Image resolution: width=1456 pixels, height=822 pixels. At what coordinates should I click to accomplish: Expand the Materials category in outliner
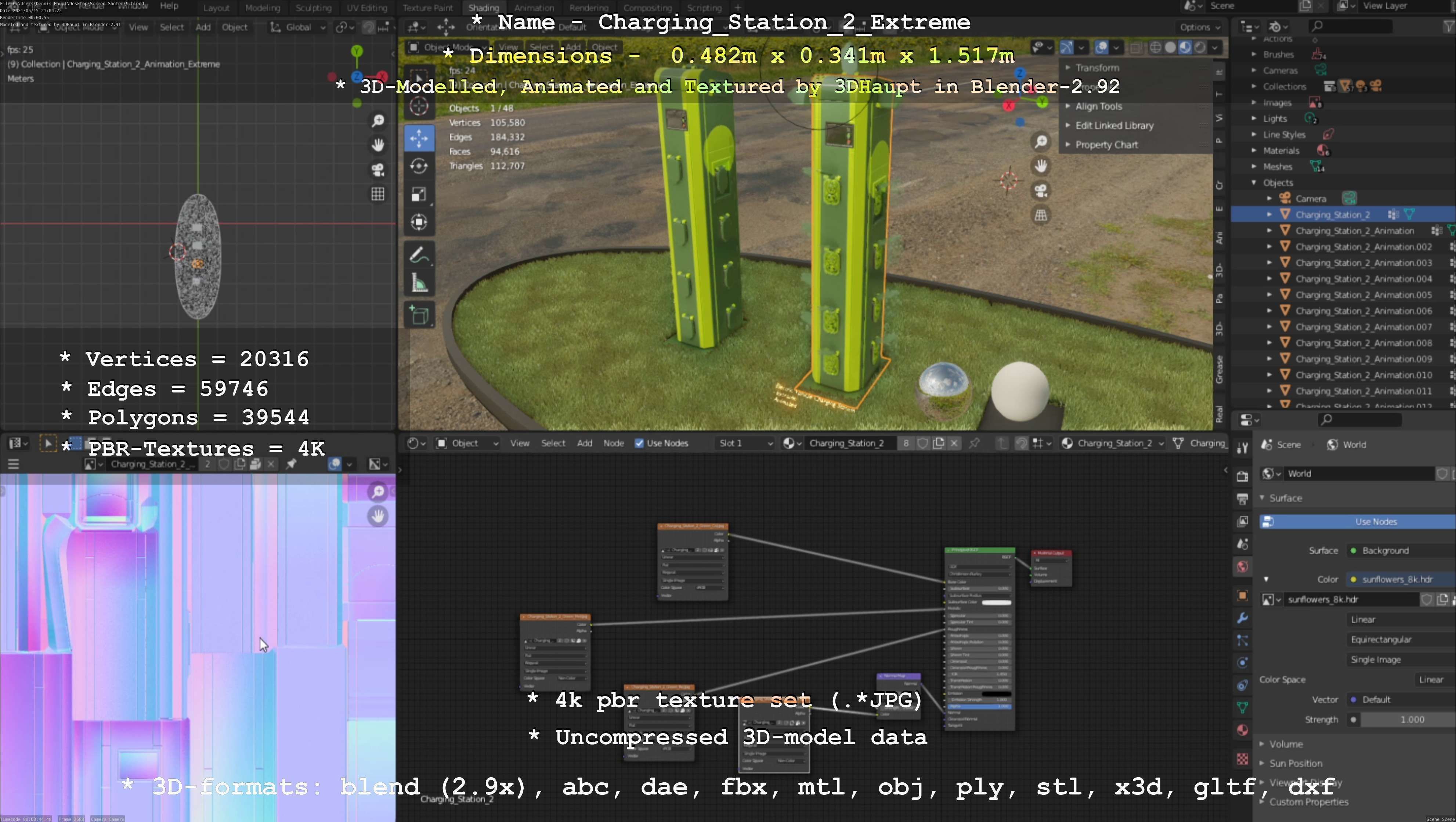click(1254, 151)
